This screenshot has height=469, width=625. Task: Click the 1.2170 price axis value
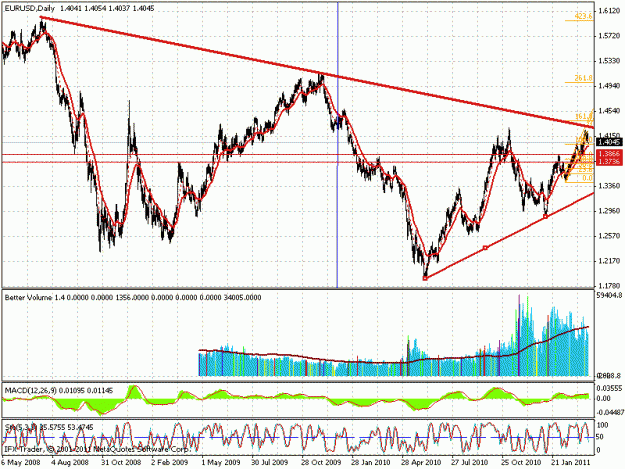point(608,261)
